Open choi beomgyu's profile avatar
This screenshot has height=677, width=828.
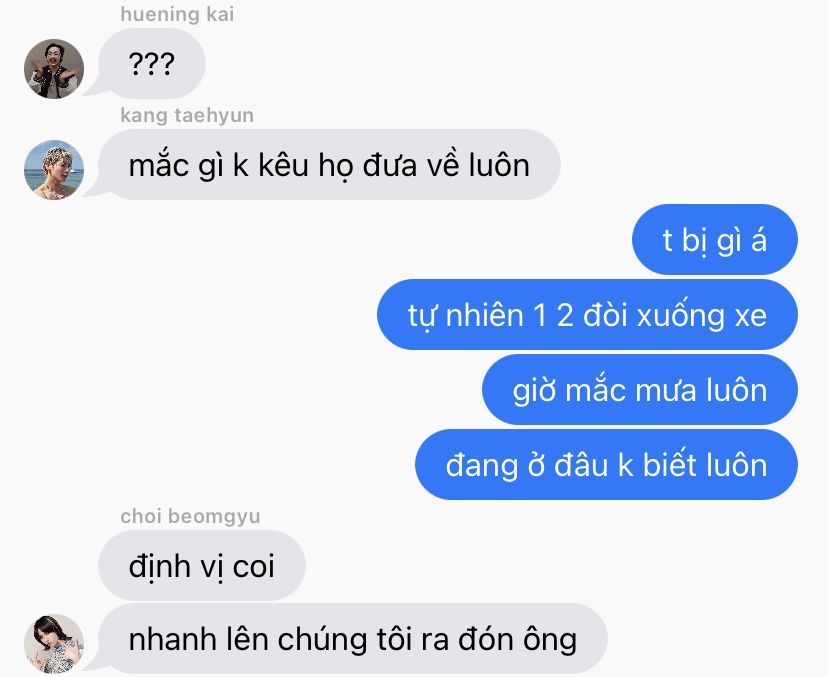click(54, 643)
